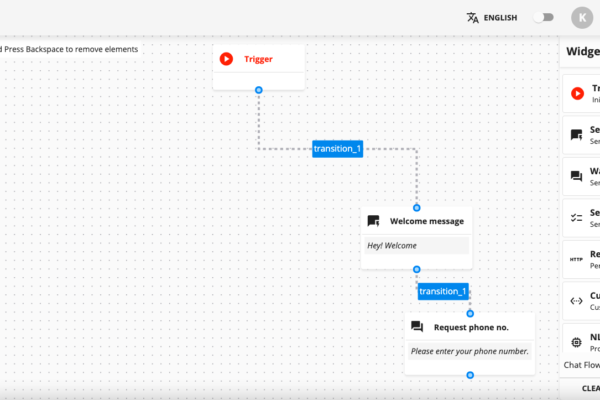The height and width of the screenshot is (400, 600).
Task: Click 'Please enter your phone number.' text
Action: (470, 351)
